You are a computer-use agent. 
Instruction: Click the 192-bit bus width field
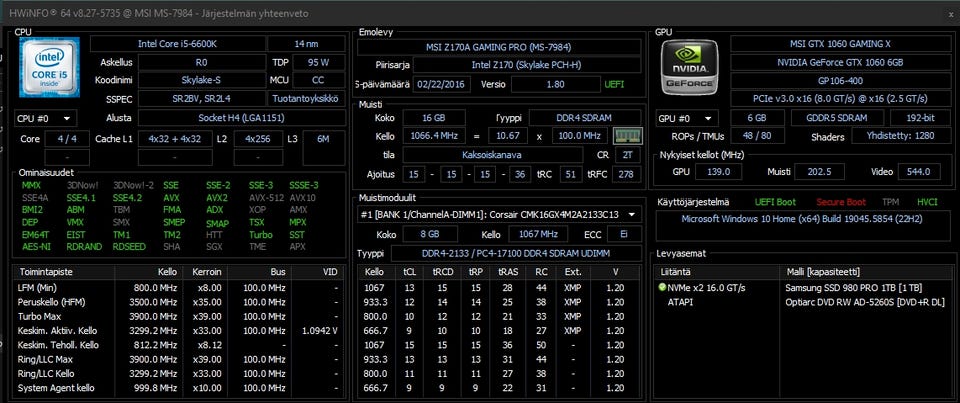(920, 118)
